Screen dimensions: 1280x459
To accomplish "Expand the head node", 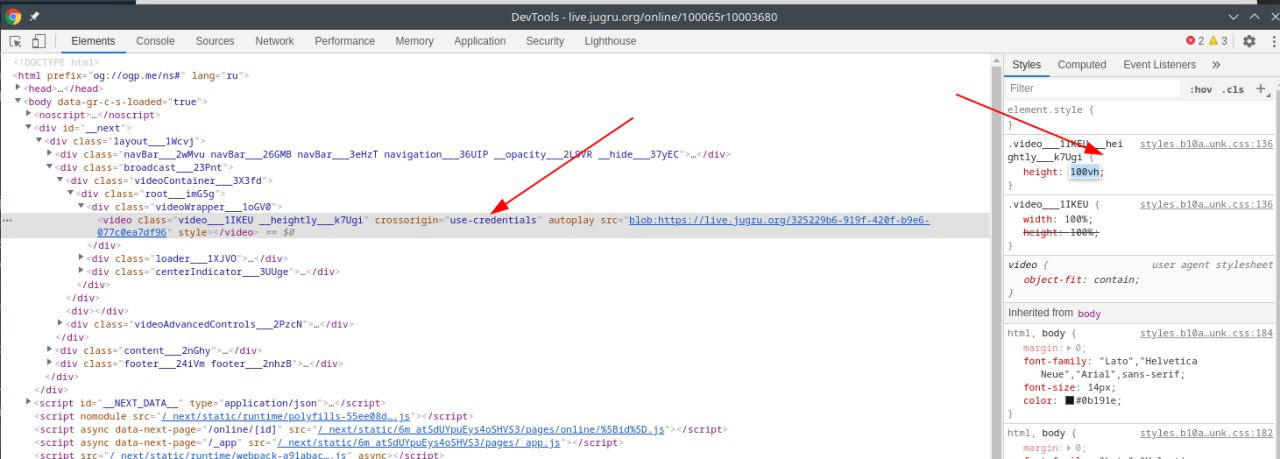I will (18, 88).
